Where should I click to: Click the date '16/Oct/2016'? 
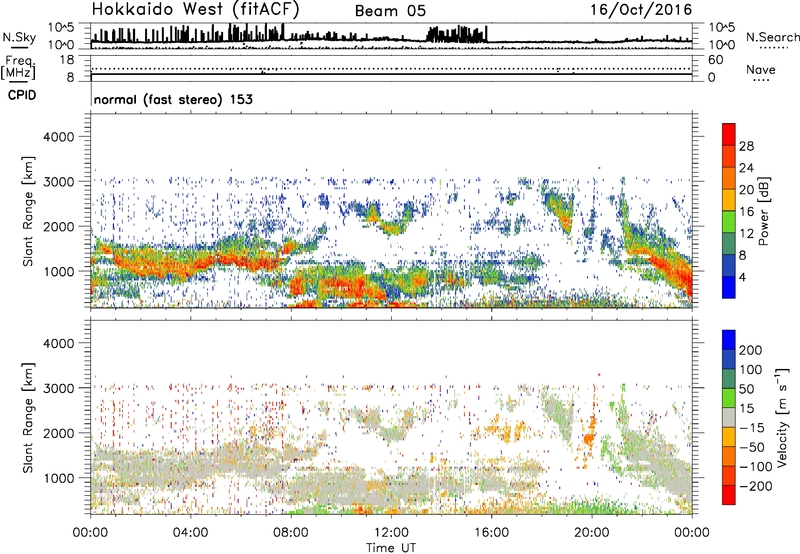(641, 10)
